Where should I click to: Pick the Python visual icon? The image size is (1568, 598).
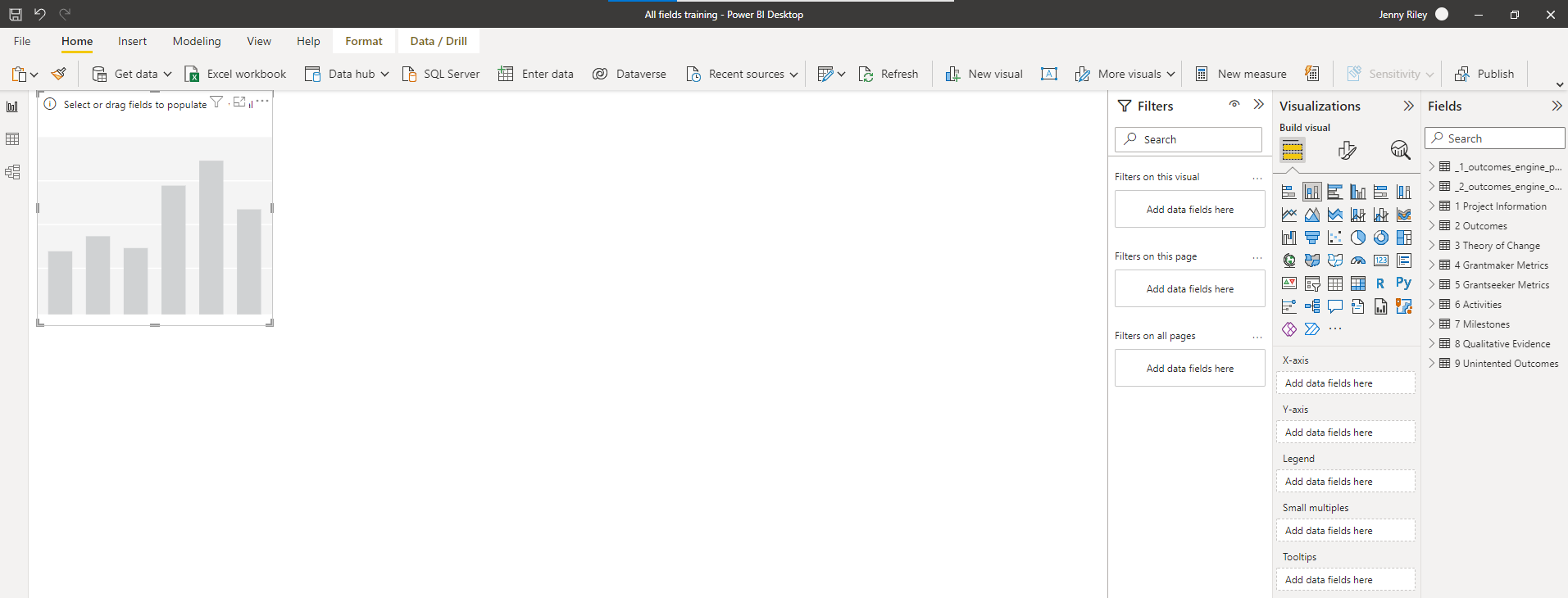[1403, 283]
